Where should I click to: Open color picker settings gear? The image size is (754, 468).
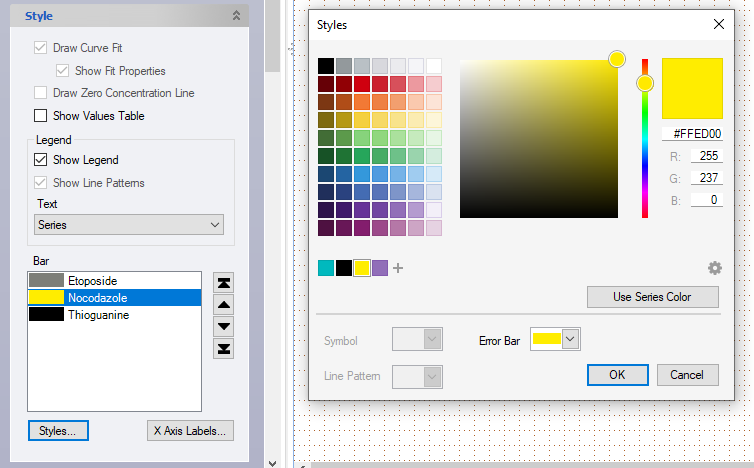[714, 268]
